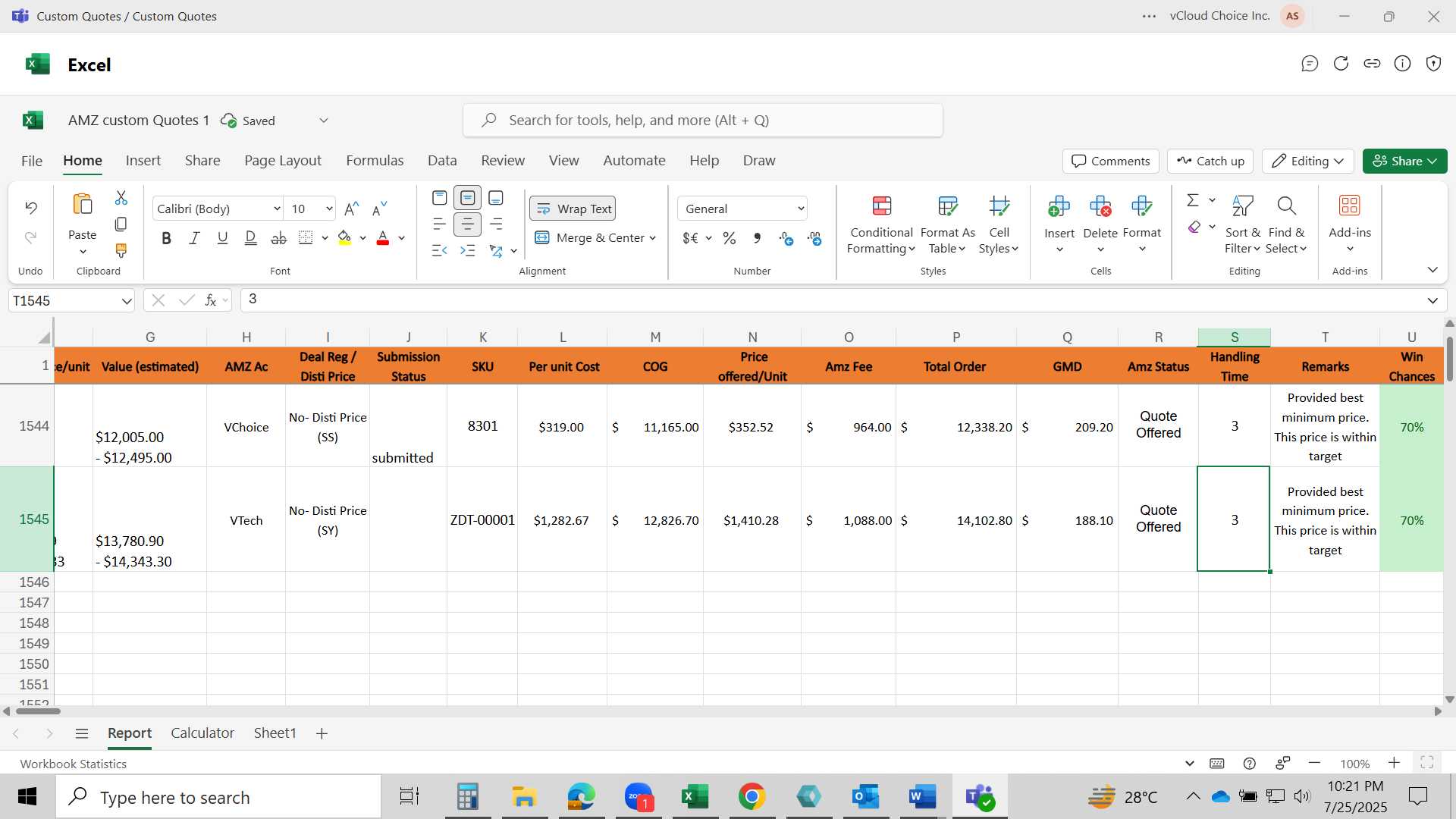Open the conversation chat icon in header
This screenshot has height=819, width=1456.
click(1310, 64)
